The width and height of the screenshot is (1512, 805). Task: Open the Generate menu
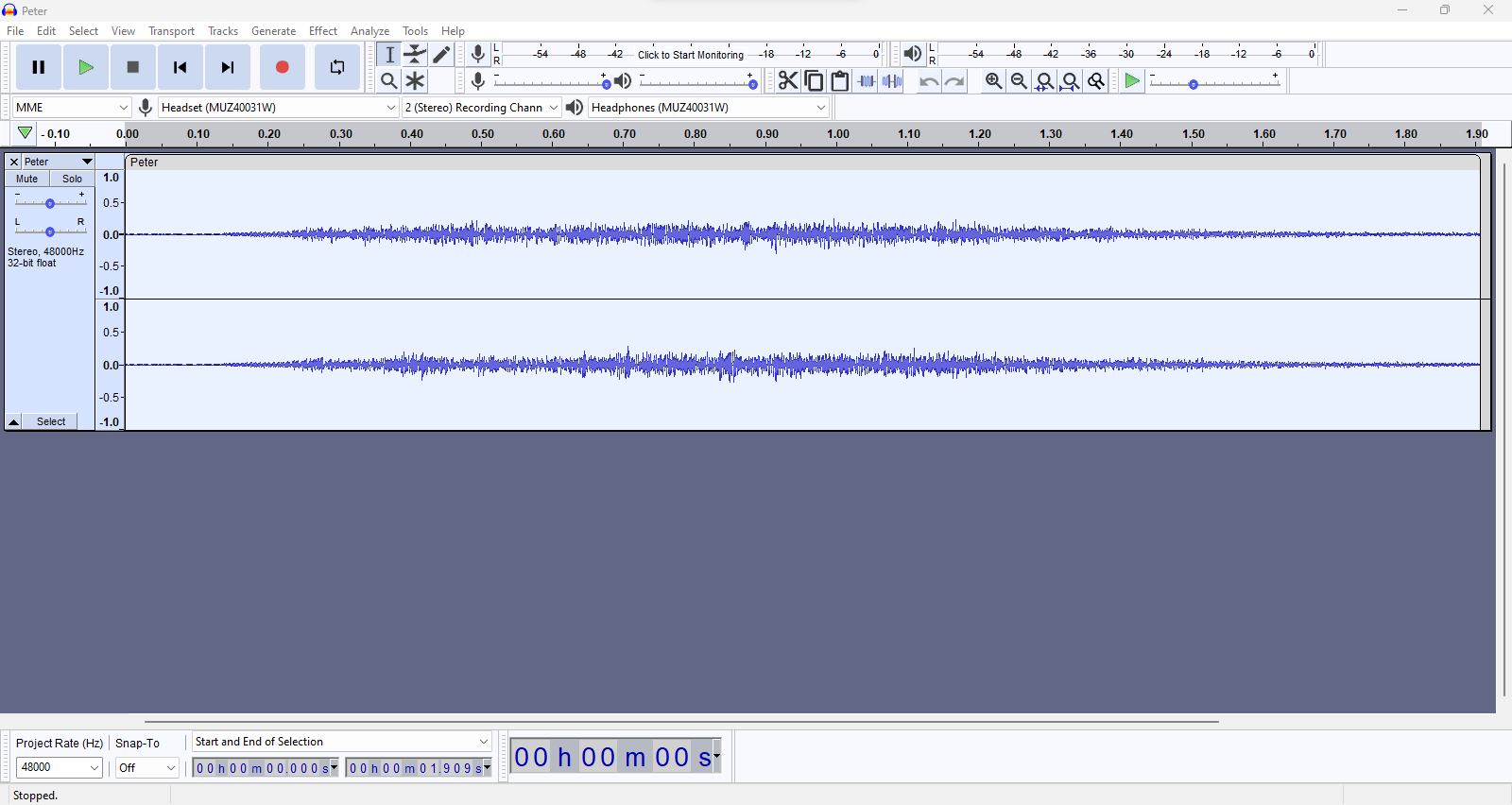tap(273, 31)
